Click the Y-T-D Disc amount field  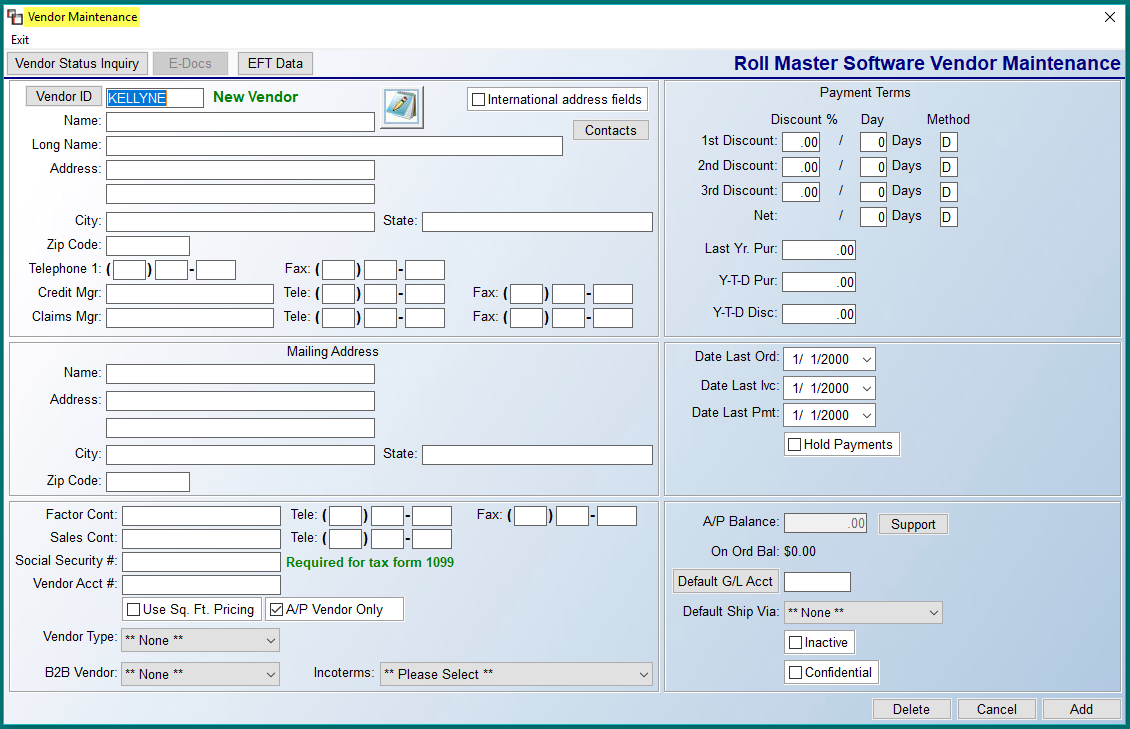819,314
